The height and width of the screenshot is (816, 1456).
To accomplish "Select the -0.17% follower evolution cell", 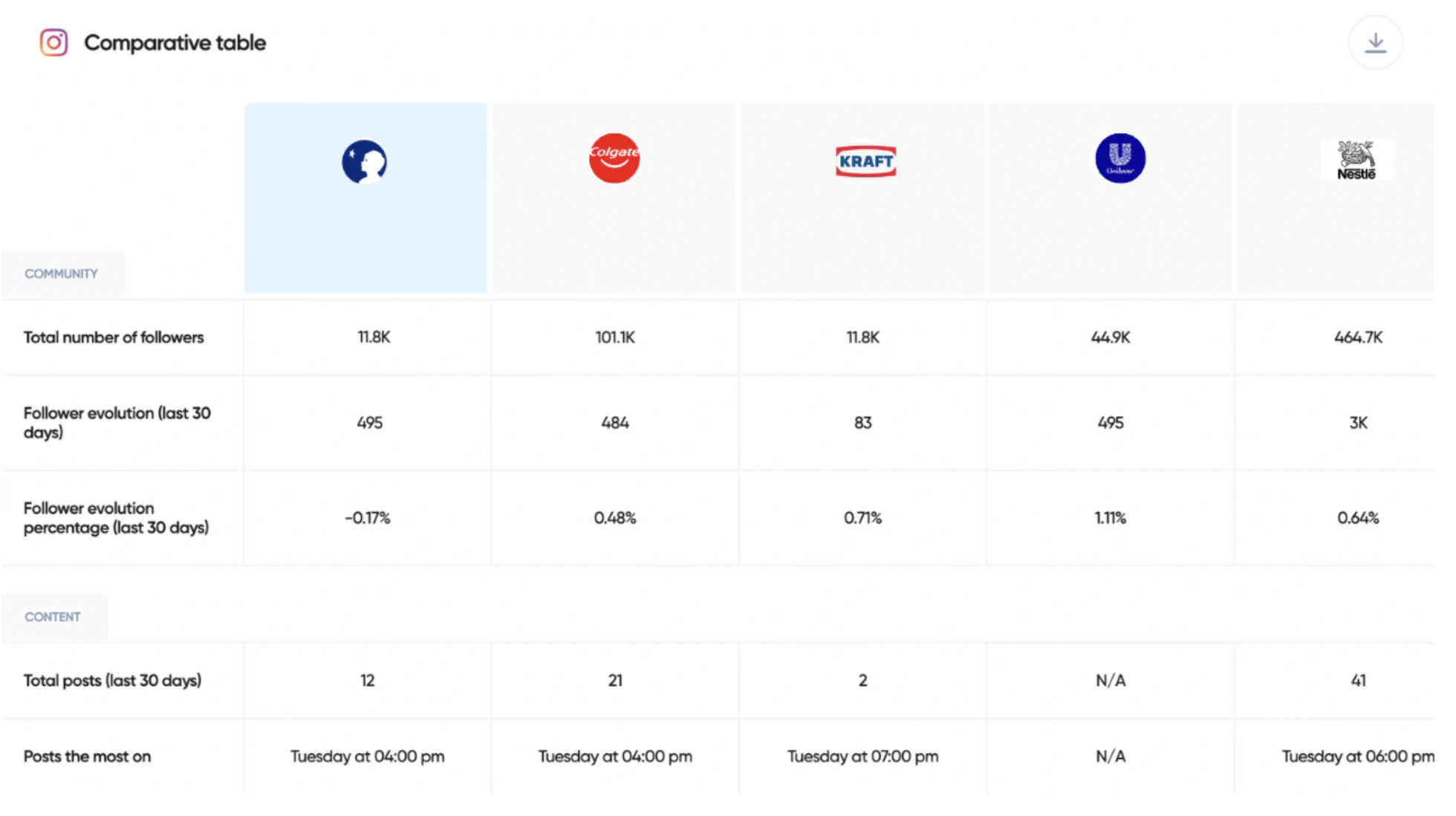I will pyautogui.click(x=367, y=518).
